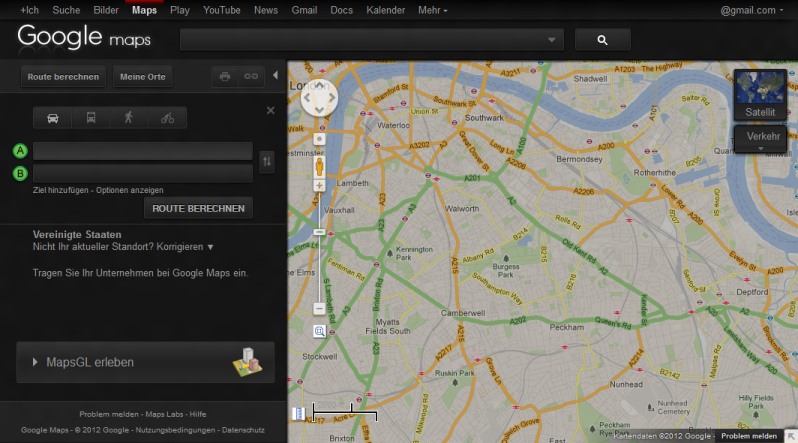Open the search box dropdown arrow
This screenshot has height=443, width=798.
point(552,40)
